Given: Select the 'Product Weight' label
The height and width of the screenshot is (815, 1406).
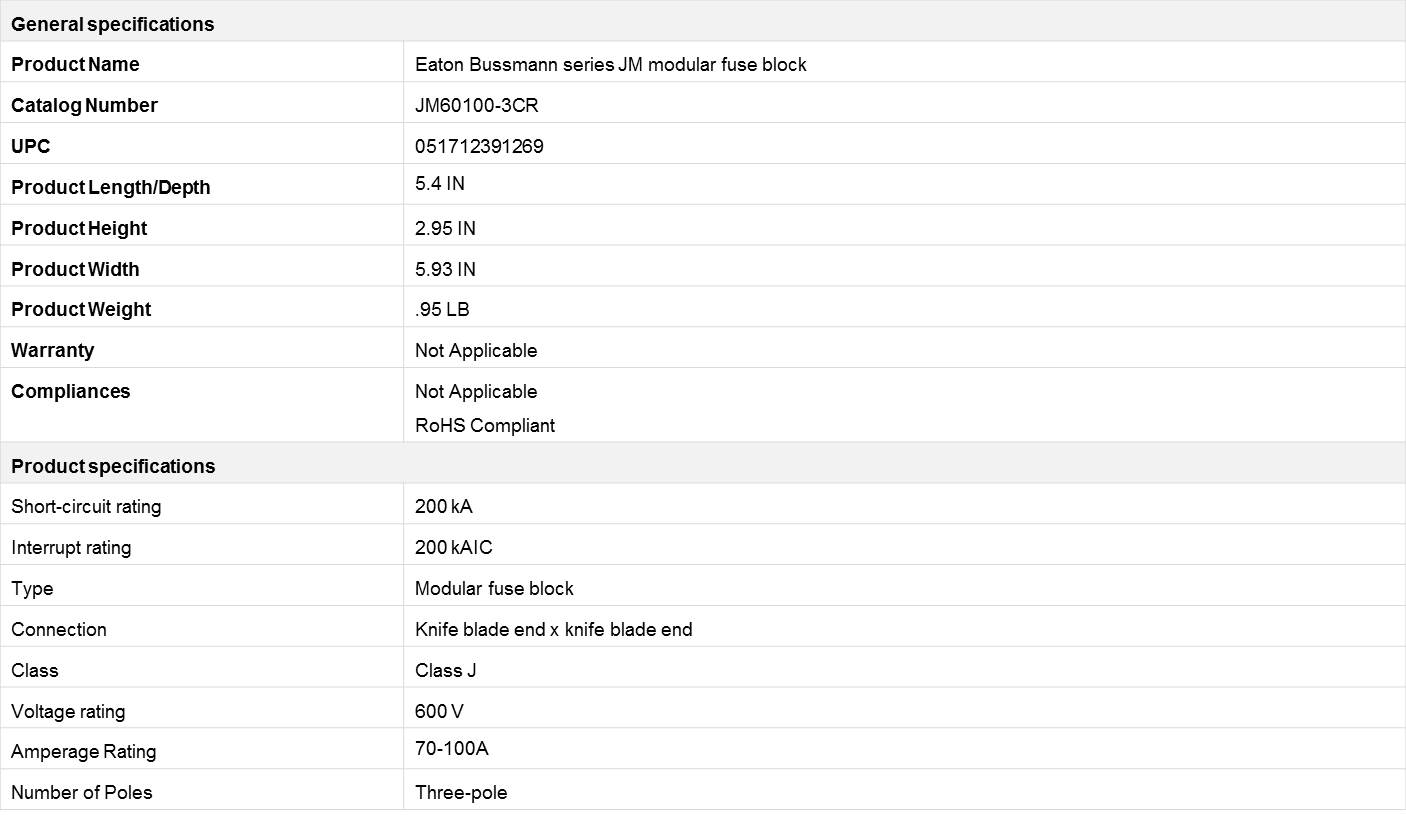Looking at the screenshot, I should (x=81, y=310).
